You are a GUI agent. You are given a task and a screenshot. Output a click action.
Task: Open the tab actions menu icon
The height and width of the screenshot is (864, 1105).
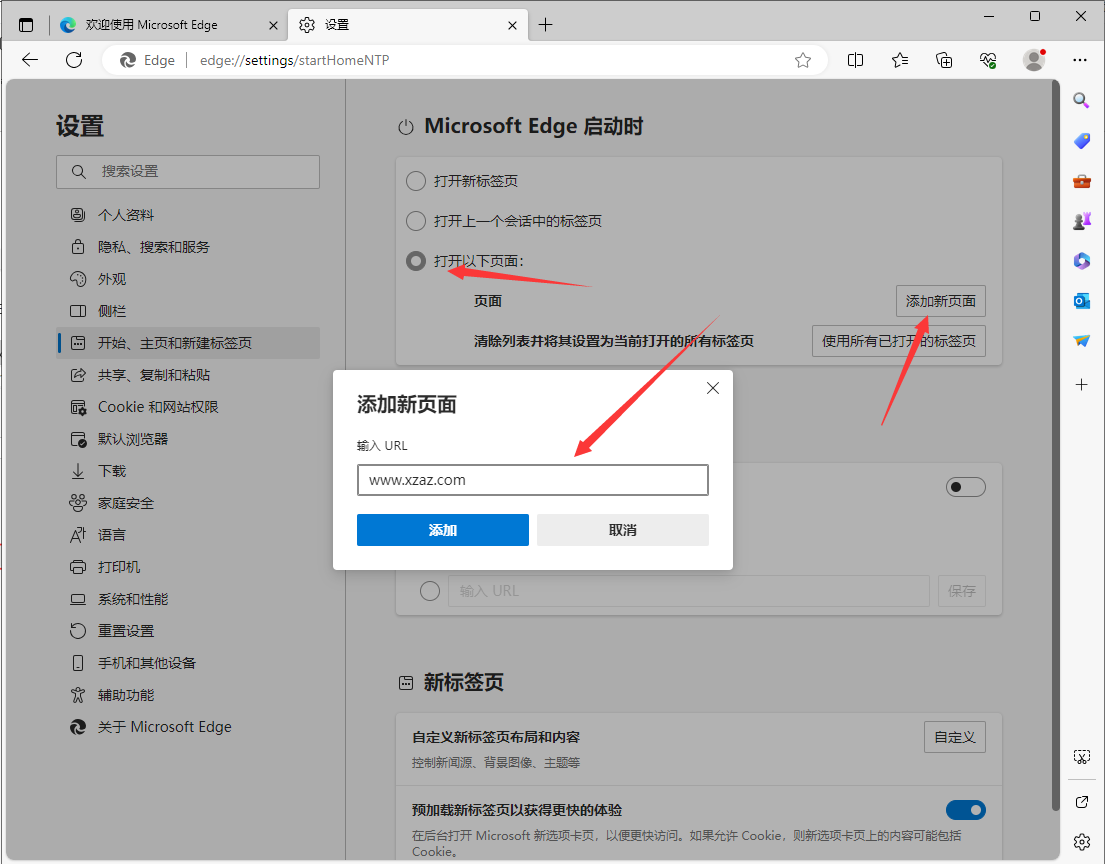(26, 25)
